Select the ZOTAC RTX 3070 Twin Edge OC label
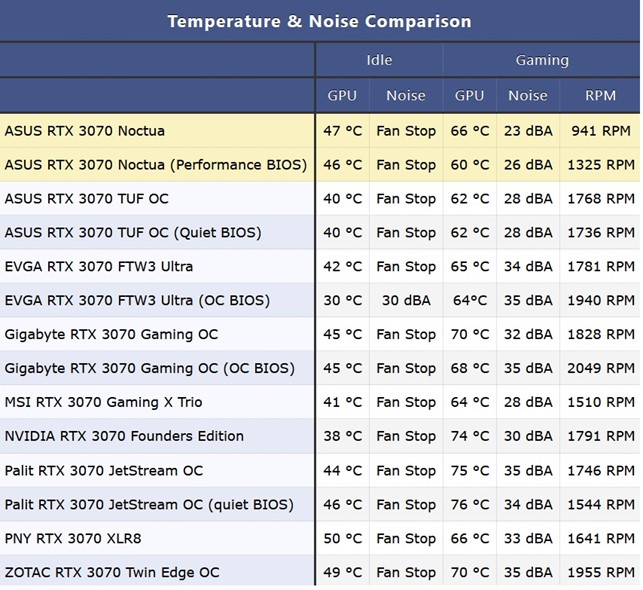Screen dimensions: 643x590 click(112, 573)
